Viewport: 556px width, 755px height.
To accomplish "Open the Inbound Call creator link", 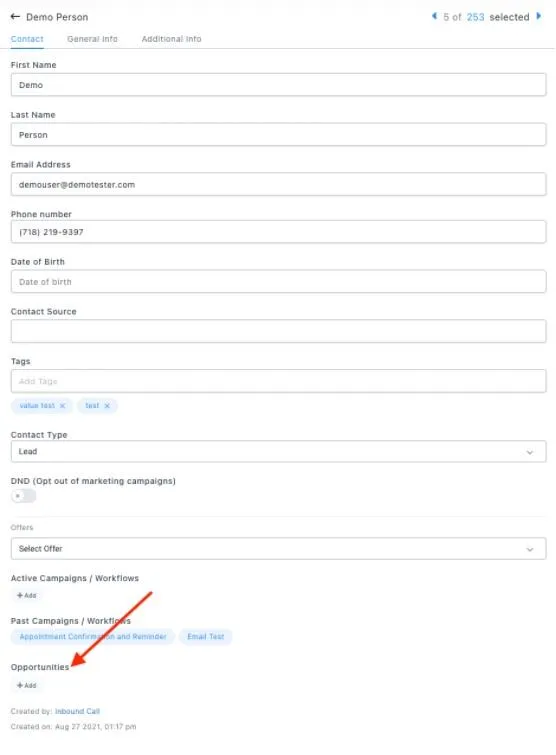I will tap(77, 711).
